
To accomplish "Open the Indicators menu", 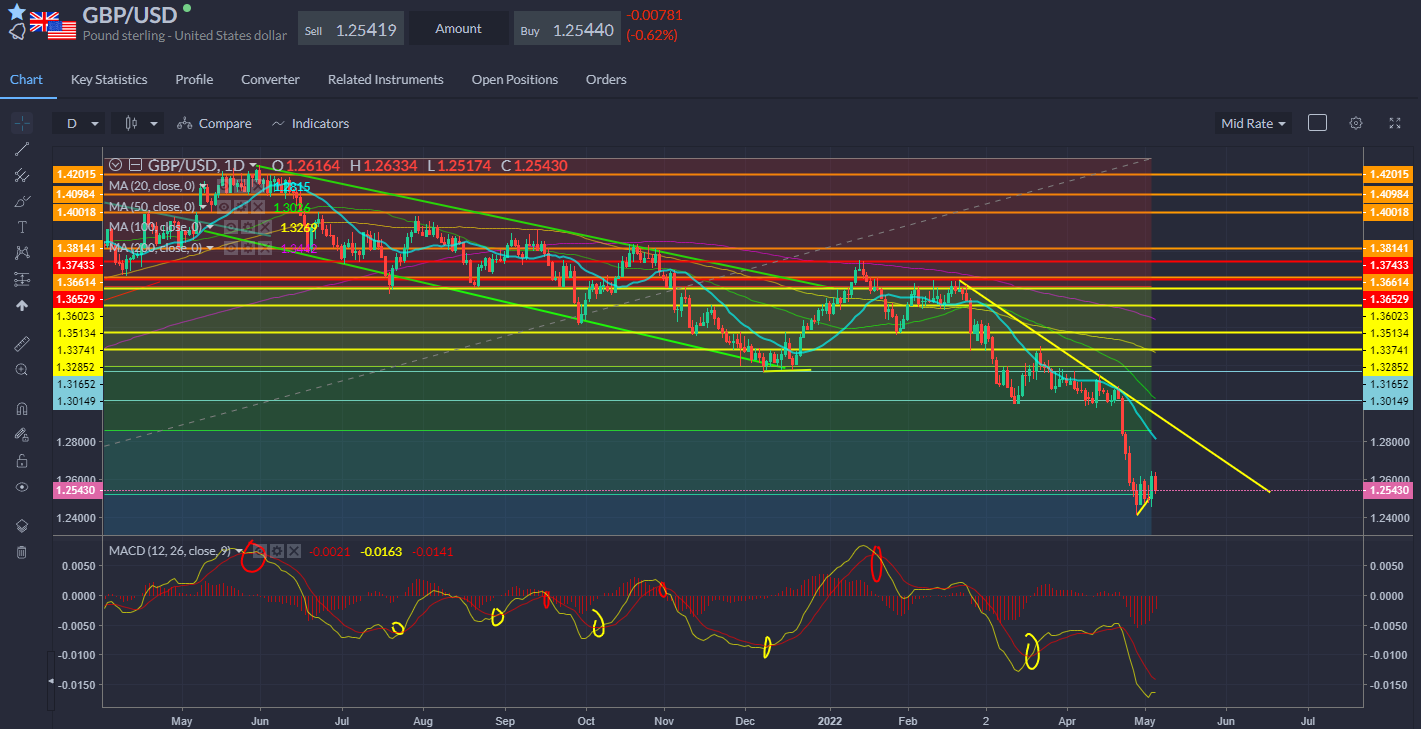I will [x=310, y=123].
